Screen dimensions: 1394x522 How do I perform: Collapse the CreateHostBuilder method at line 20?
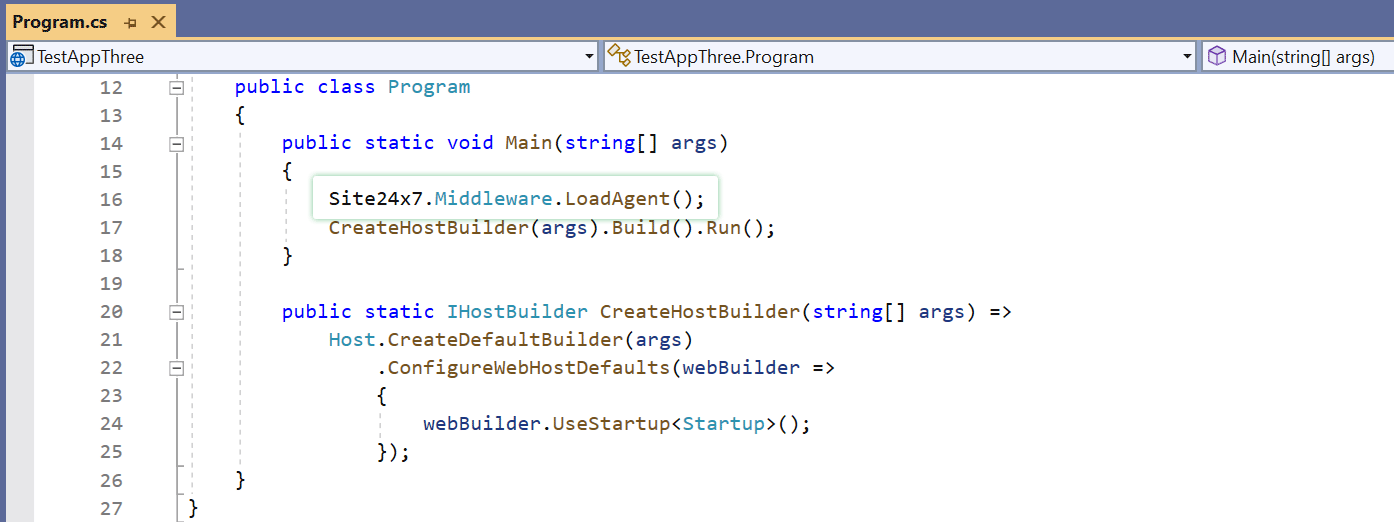tap(177, 311)
